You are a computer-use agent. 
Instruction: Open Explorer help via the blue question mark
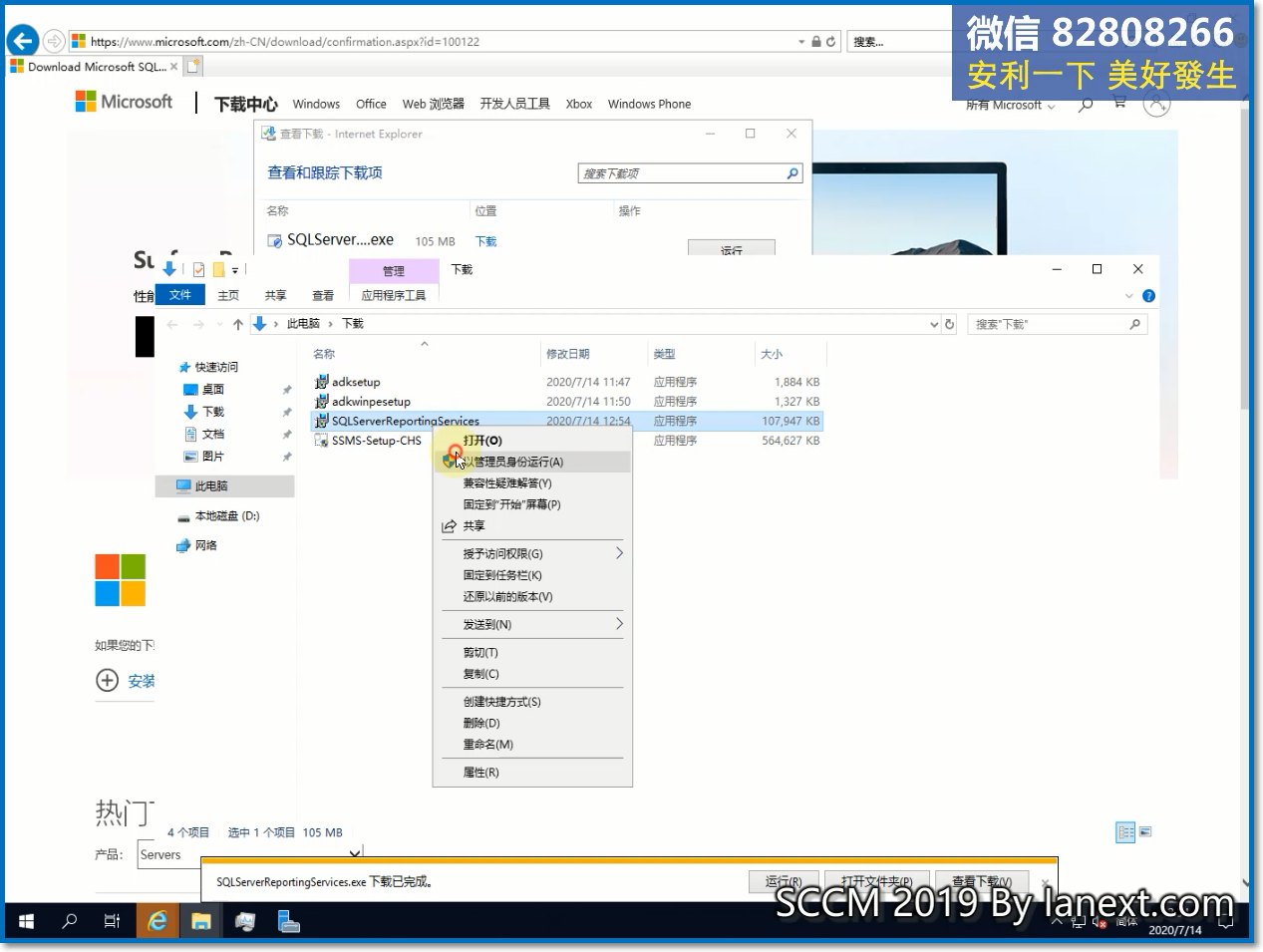point(1148,296)
